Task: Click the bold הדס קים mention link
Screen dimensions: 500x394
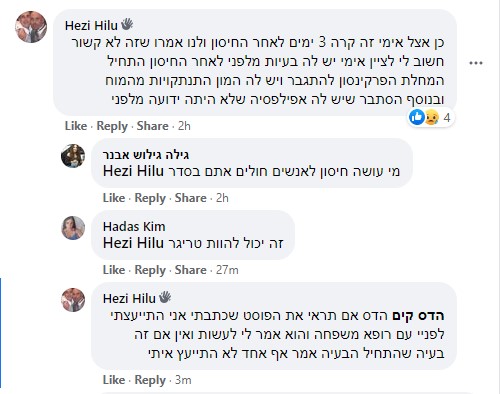Action: pos(418,315)
